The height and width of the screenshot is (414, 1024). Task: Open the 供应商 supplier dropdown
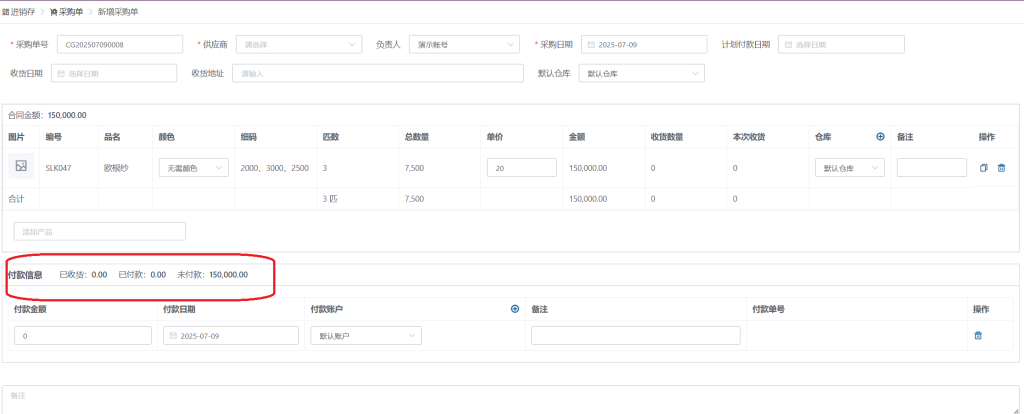point(300,45)
